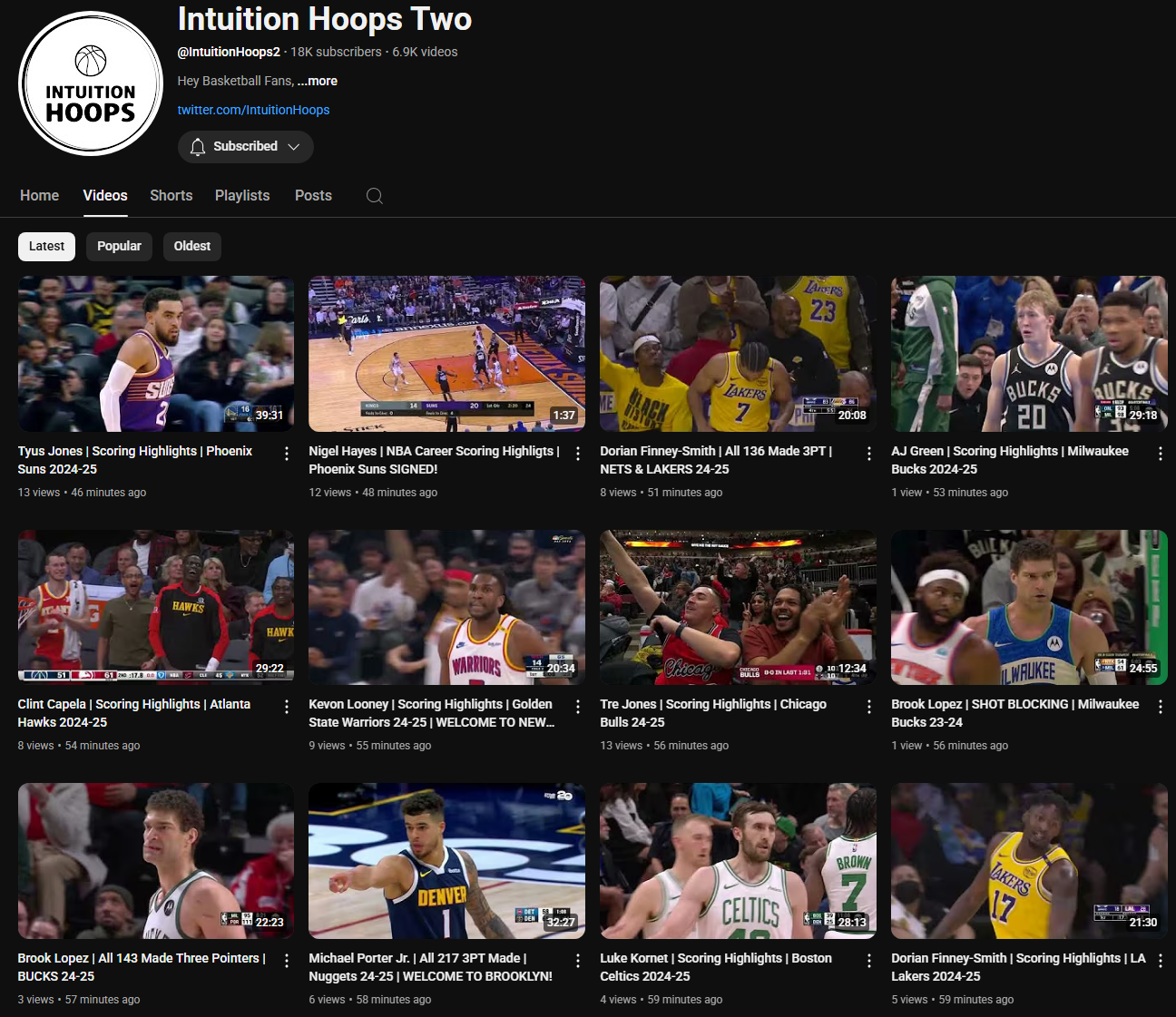Open three-dot menu for Dorian Finney-Smith LA Lakers video
Viewport: 1176px width, 1017px height.
(1161, 961)
